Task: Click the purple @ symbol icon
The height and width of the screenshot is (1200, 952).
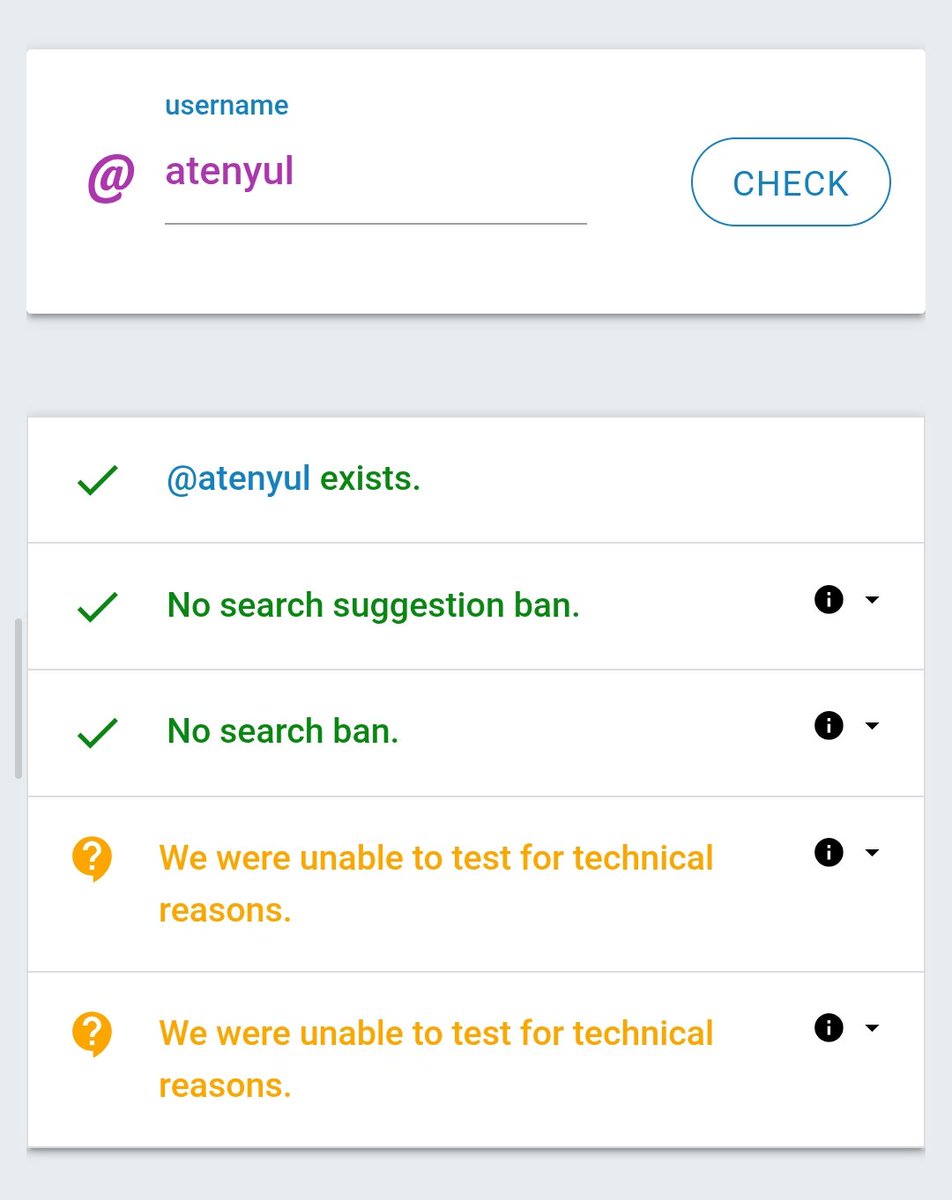Action: (x=110, y=180)
